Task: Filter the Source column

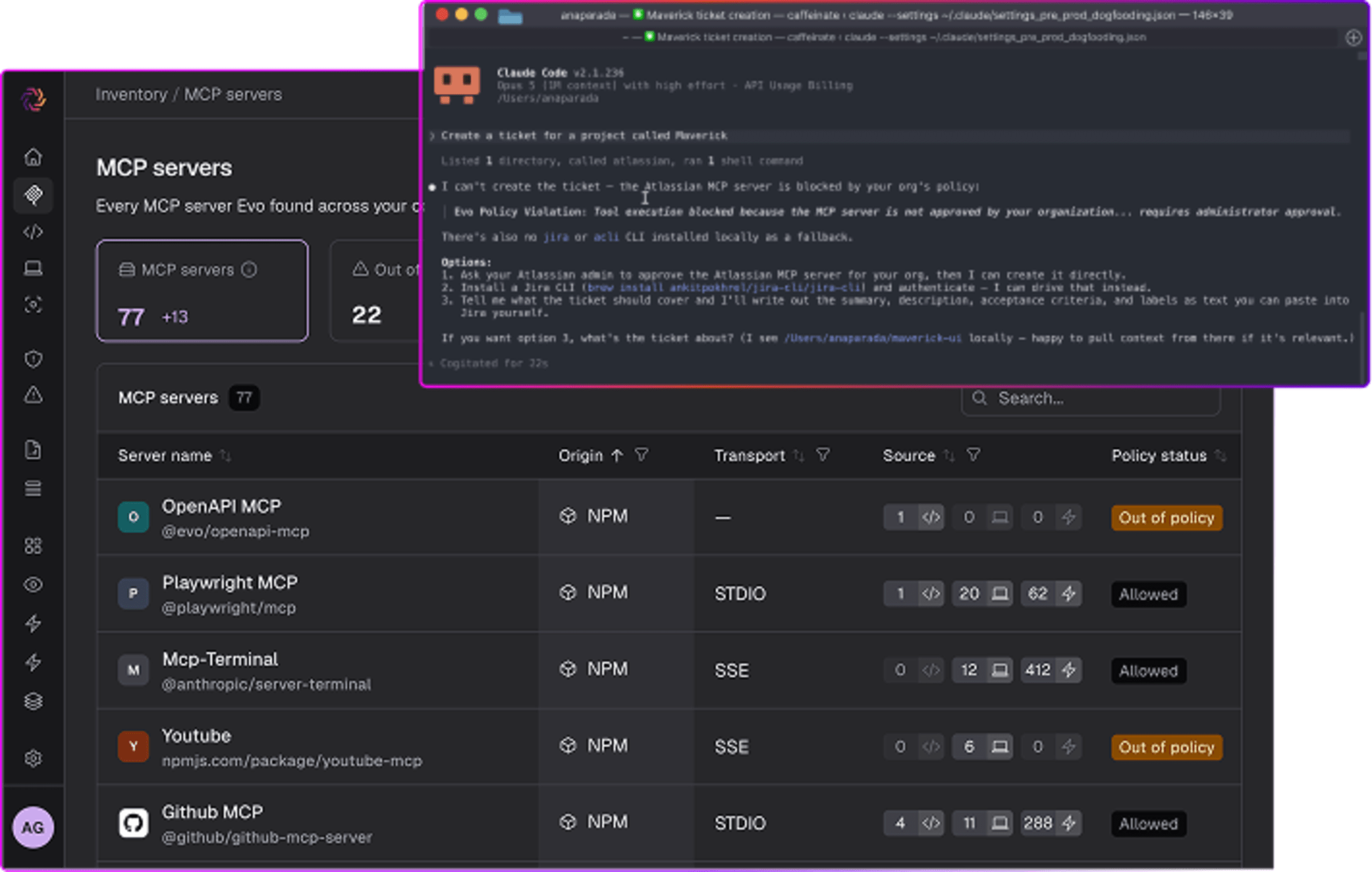Action: (974, 455)
